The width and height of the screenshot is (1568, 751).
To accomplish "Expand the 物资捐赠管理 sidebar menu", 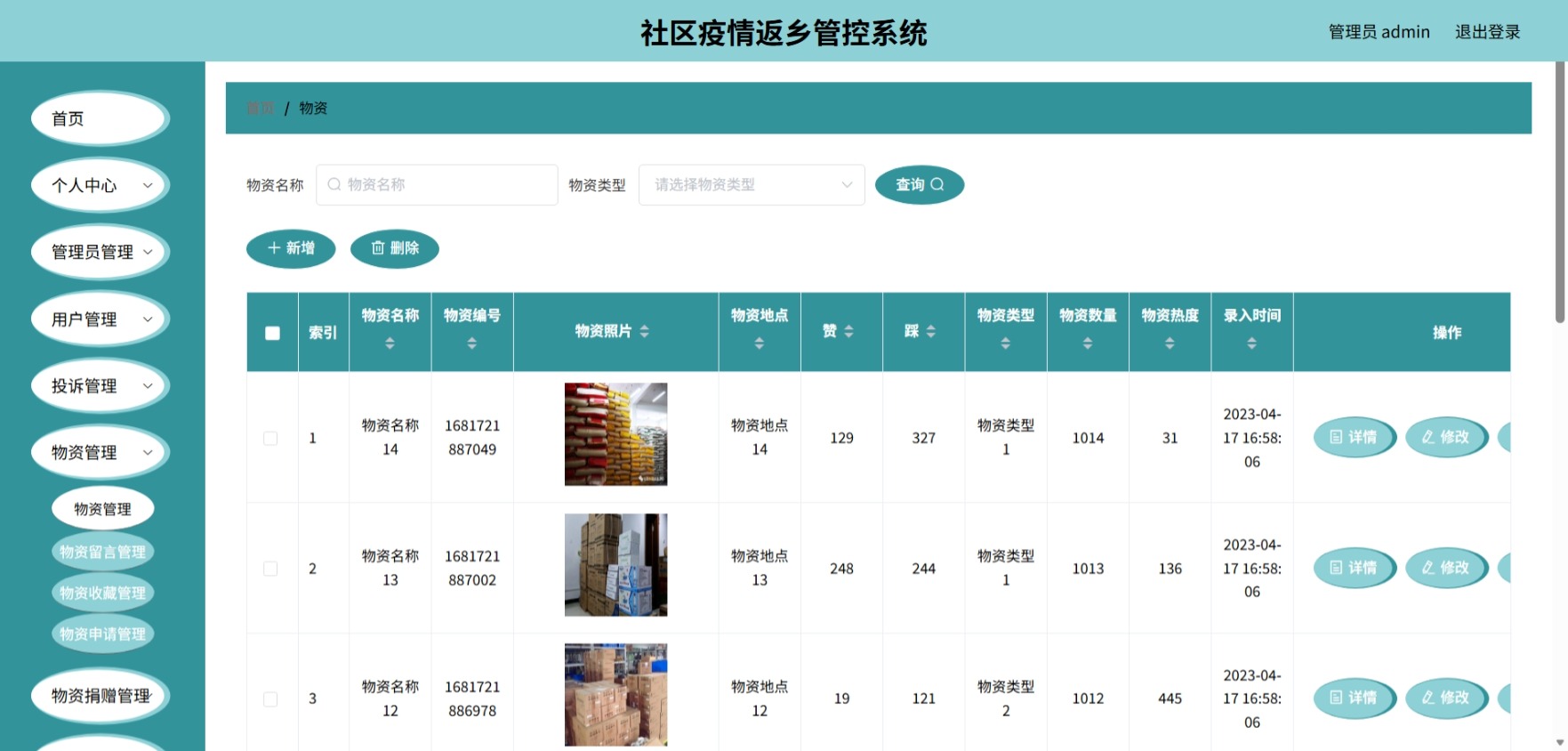I will (100, 695).
